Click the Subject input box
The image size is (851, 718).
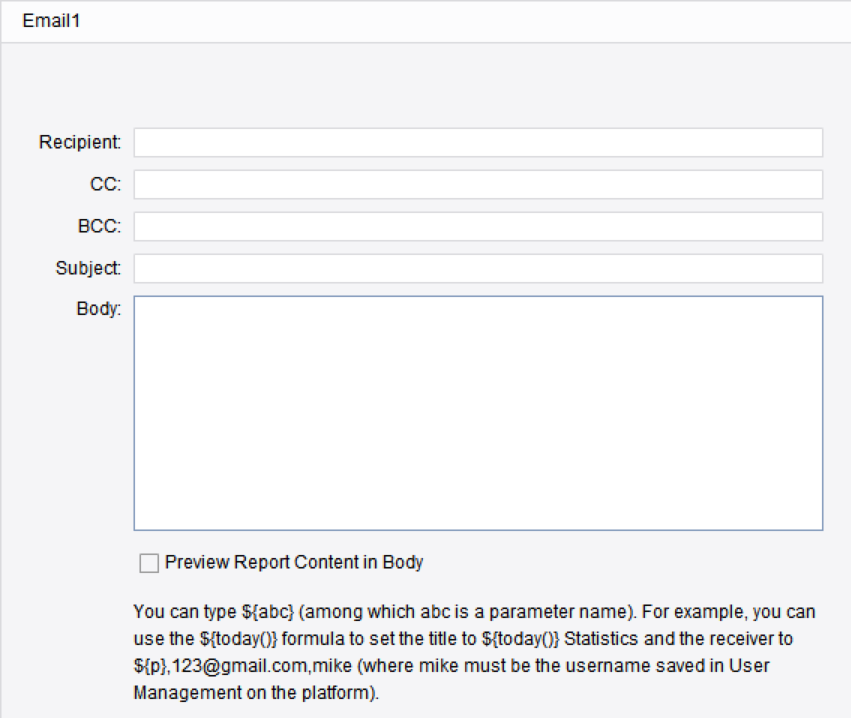click(x=478, y=268)
